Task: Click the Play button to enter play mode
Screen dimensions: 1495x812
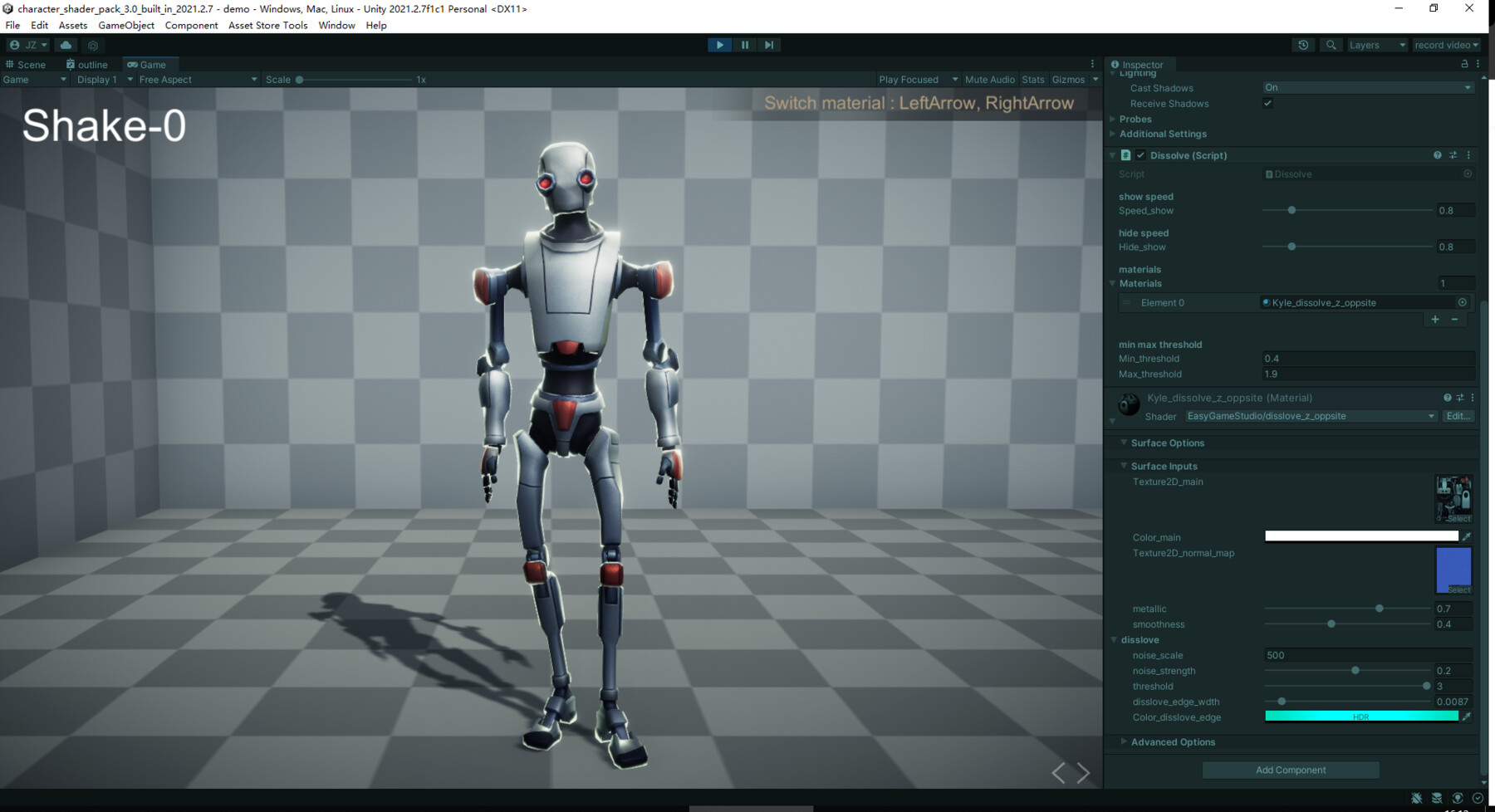Action: click(x=718, y=45)
